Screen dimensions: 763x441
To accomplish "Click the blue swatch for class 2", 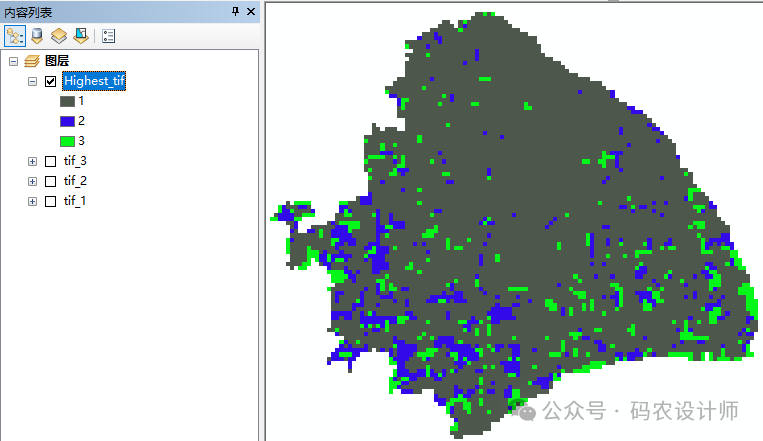I will point(68,121).
